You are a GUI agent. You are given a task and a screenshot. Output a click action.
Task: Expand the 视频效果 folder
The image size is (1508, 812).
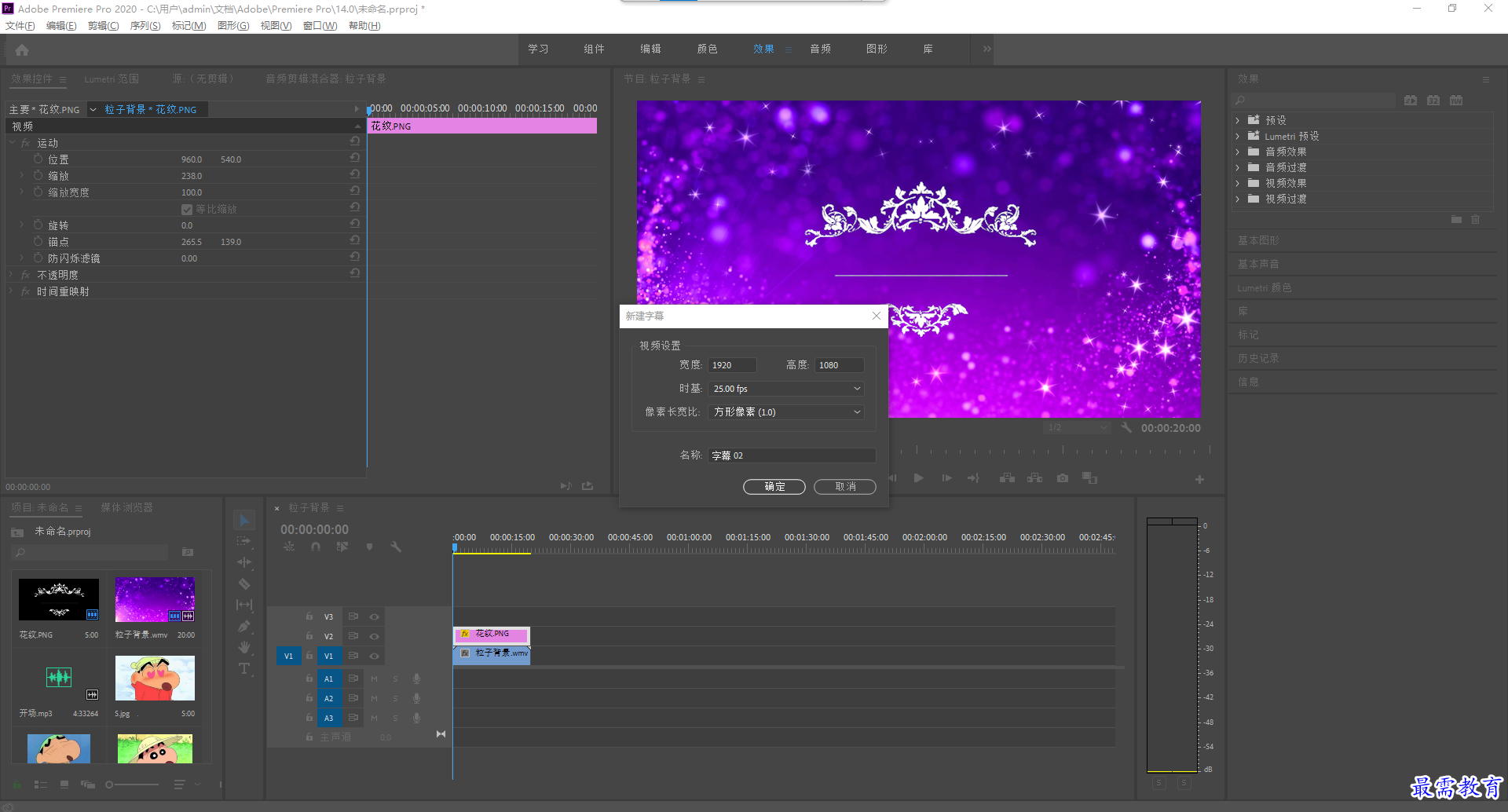coord(1238,183)
